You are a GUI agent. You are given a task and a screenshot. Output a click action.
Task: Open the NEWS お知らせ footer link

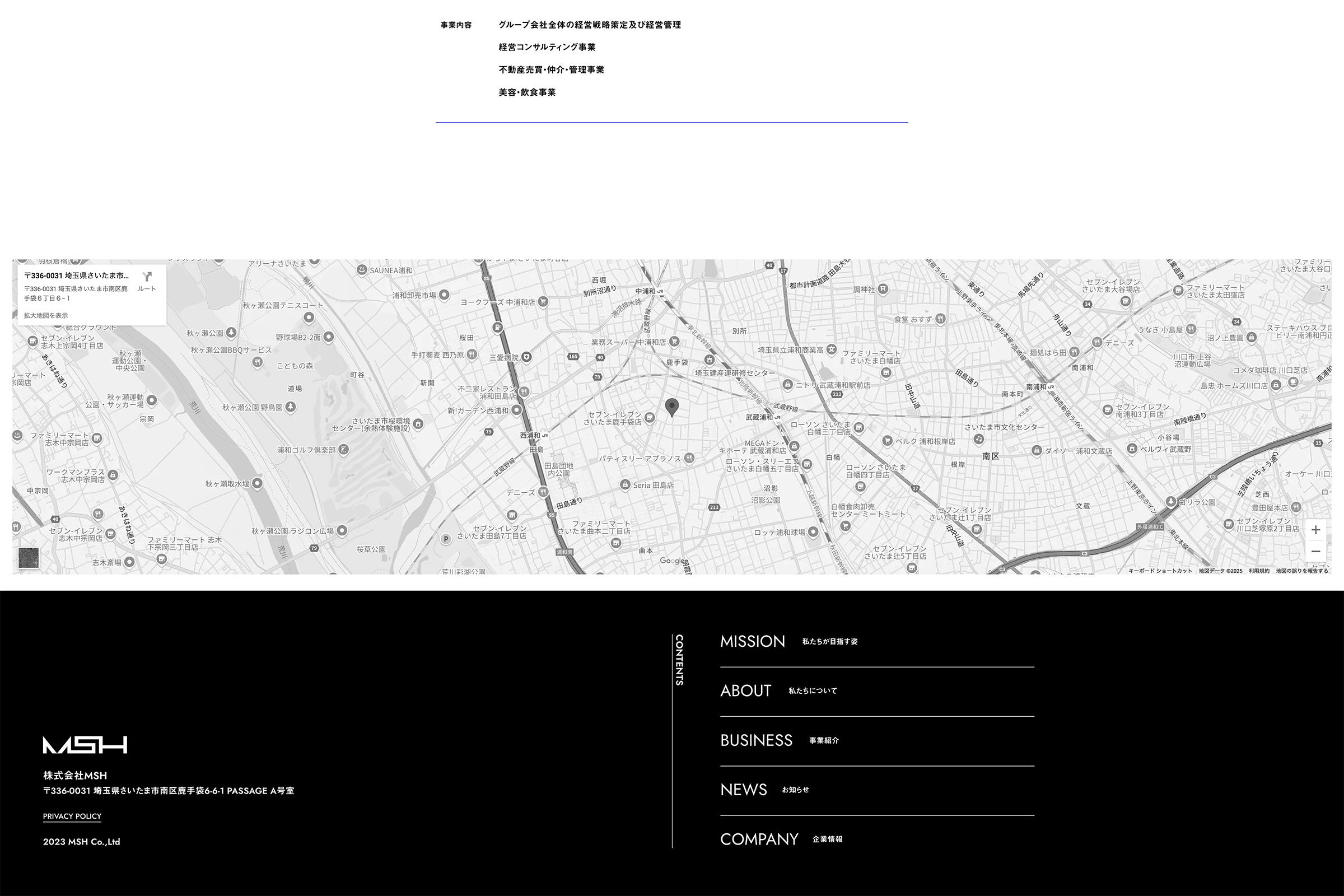[744, 789]
